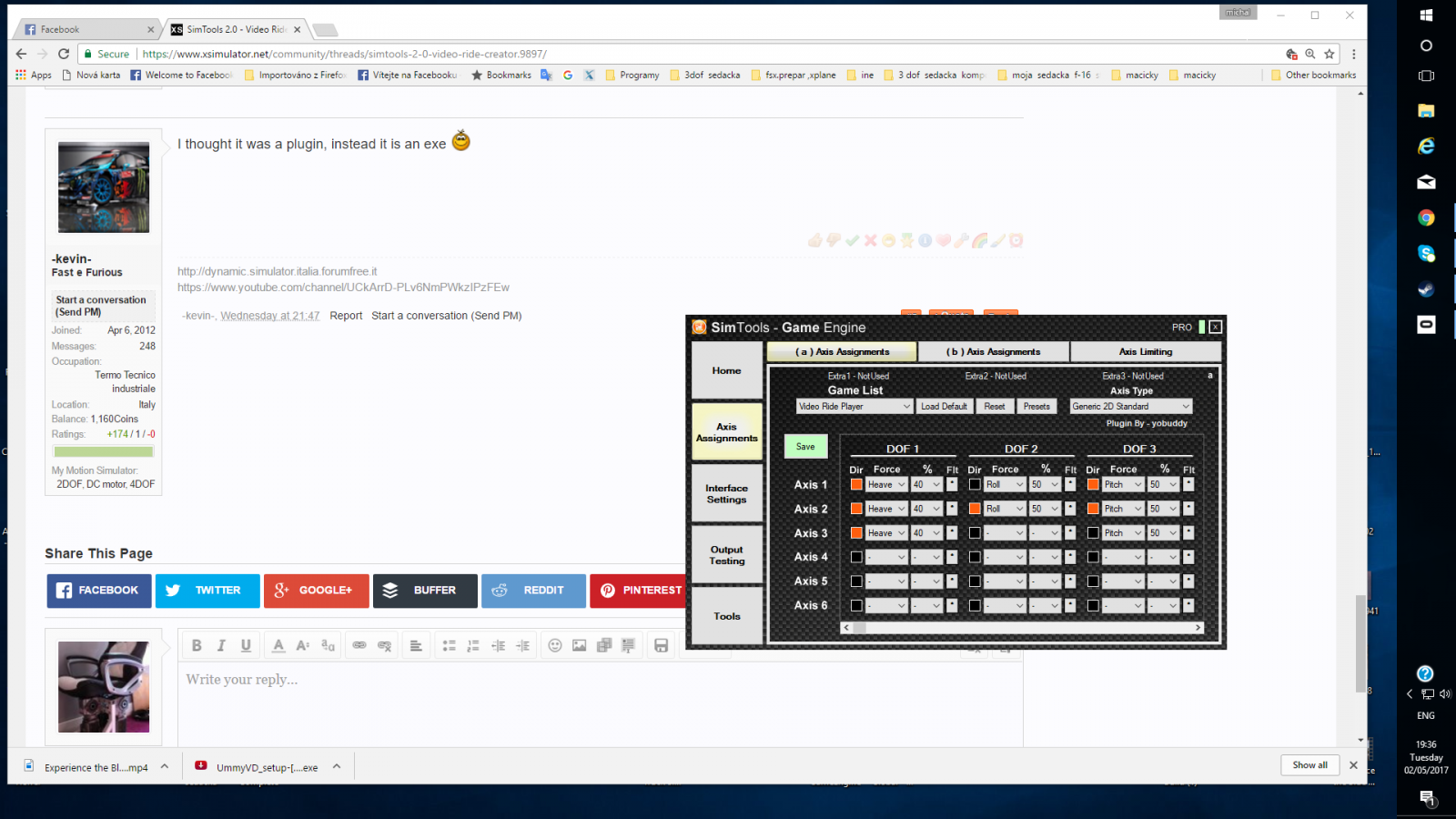1456x819 pixels.
Task: Open SimTools Output Testing section
Action: [x=726, y=555]
